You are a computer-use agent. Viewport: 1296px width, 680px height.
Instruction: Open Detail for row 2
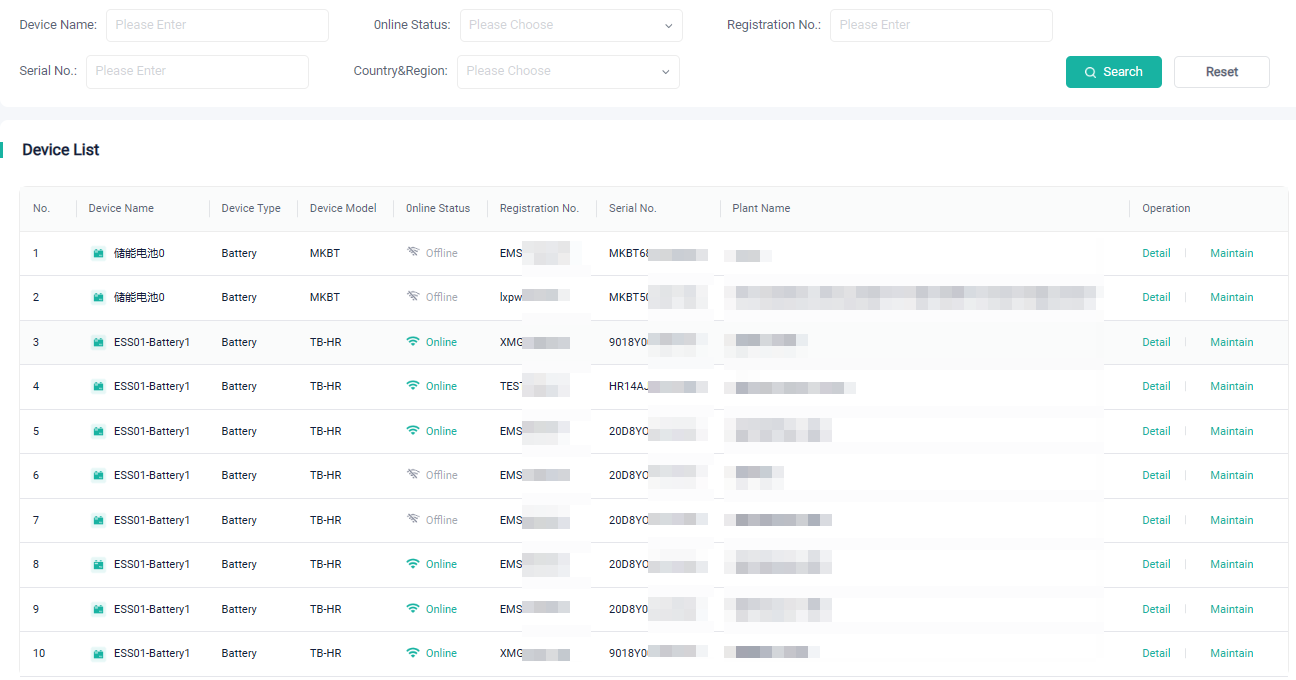tap(1156, 297)
